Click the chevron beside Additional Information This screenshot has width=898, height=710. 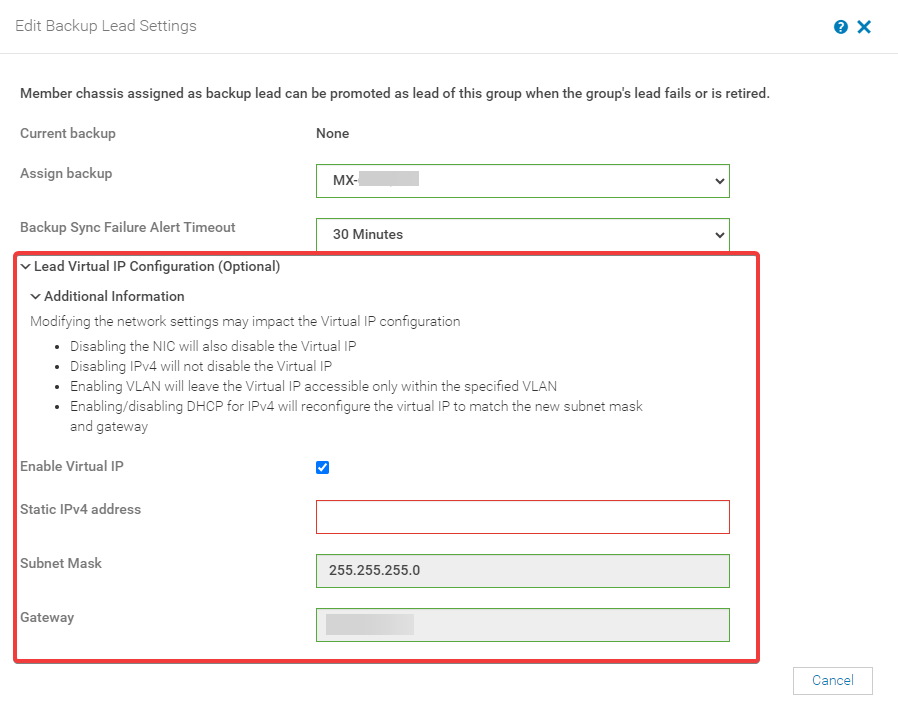tap(36, 296)
